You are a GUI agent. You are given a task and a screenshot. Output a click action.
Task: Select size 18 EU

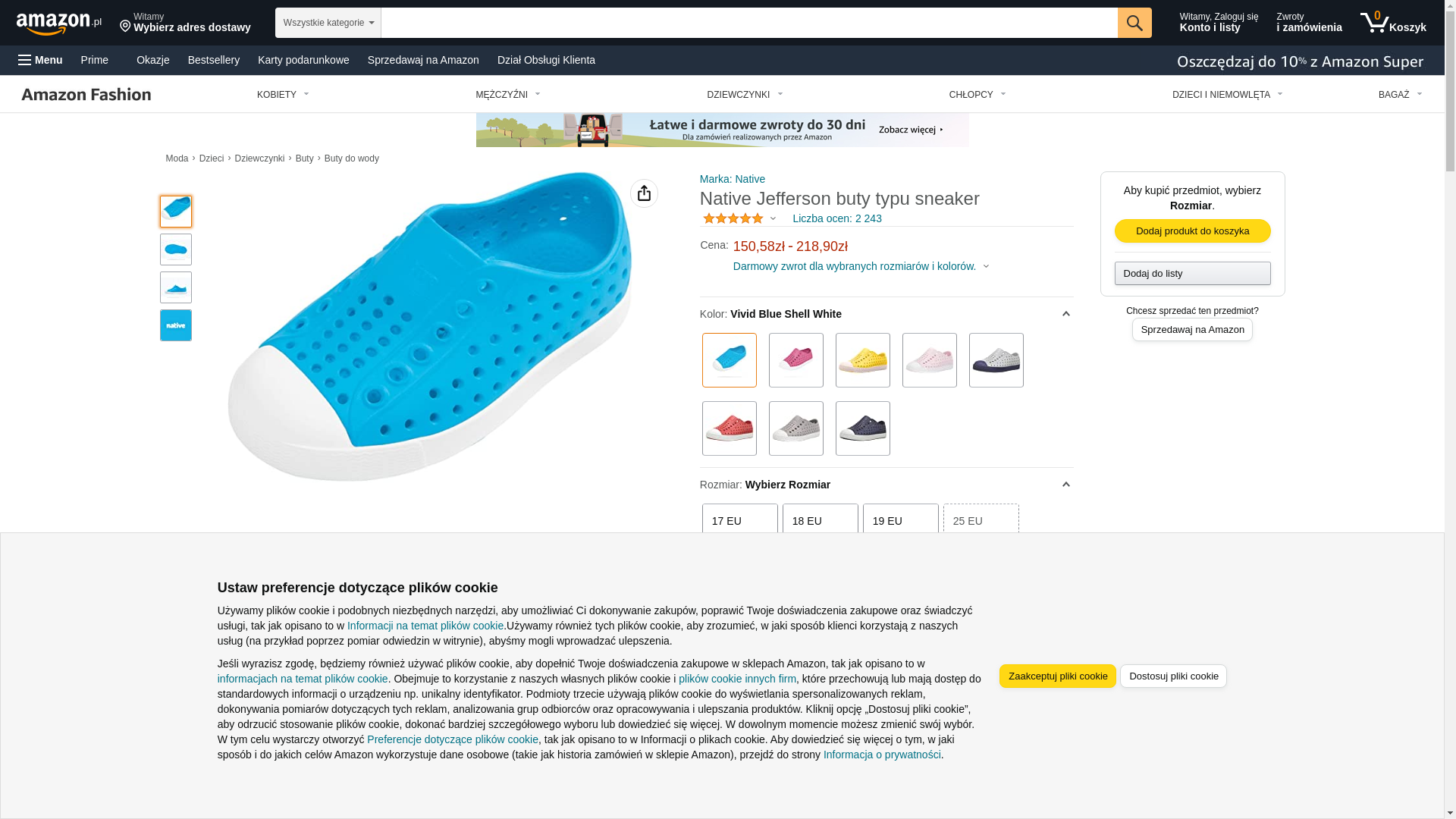coord(820,520)
